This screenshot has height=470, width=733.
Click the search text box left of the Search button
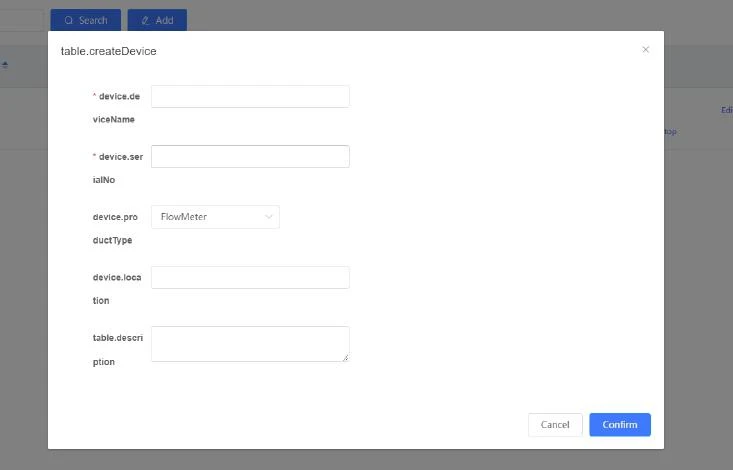22,20
